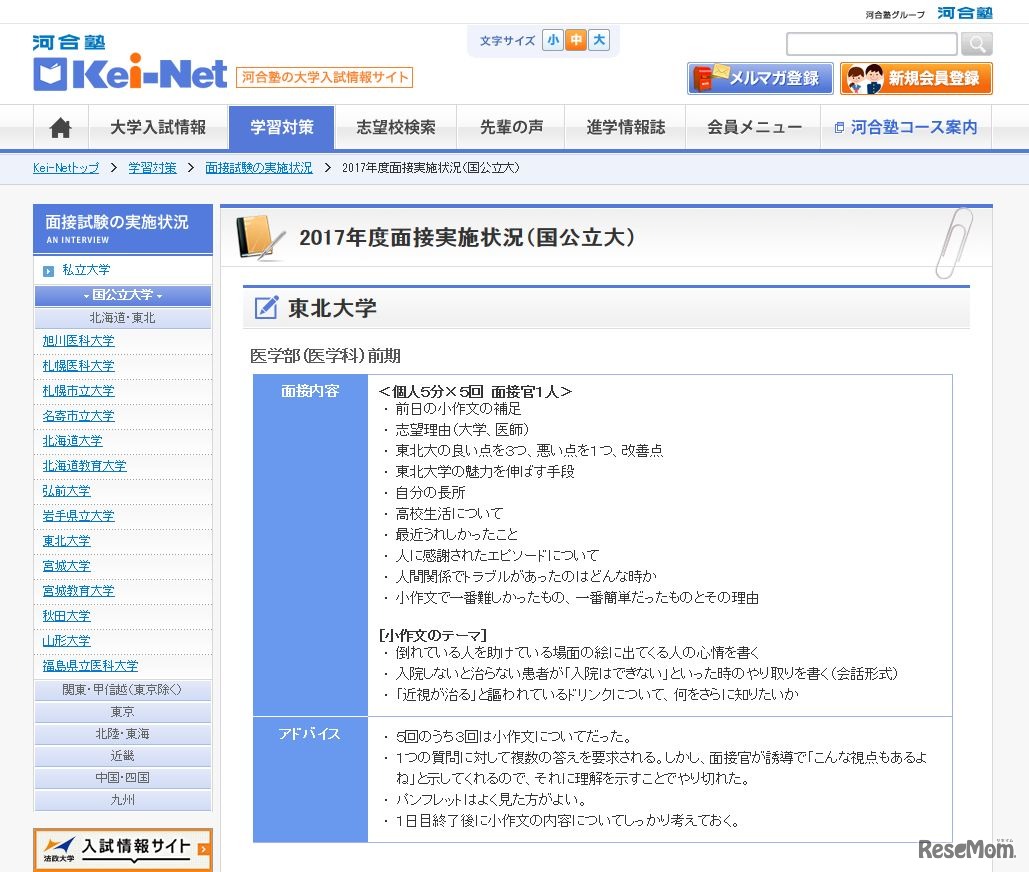
Task: Click the Kei-Net logo
Action: (x=130, y=71)
